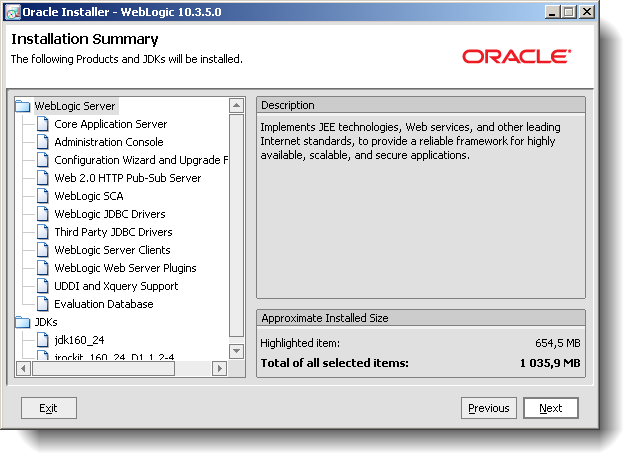
Task: Click the tree scroll down arrow
Action: point(236,351)
